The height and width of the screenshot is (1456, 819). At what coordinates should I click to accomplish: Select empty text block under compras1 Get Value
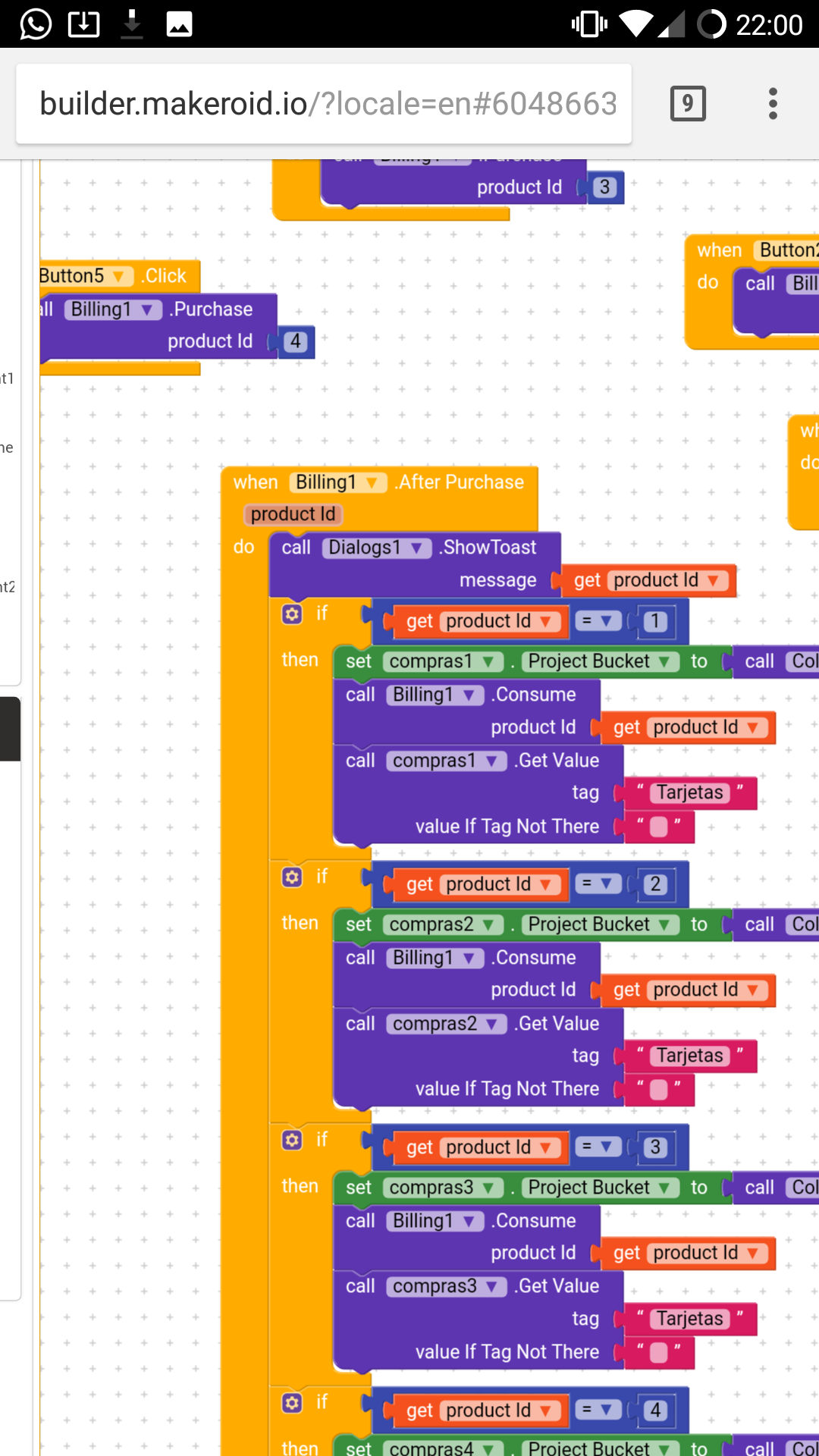coord(659,826)
